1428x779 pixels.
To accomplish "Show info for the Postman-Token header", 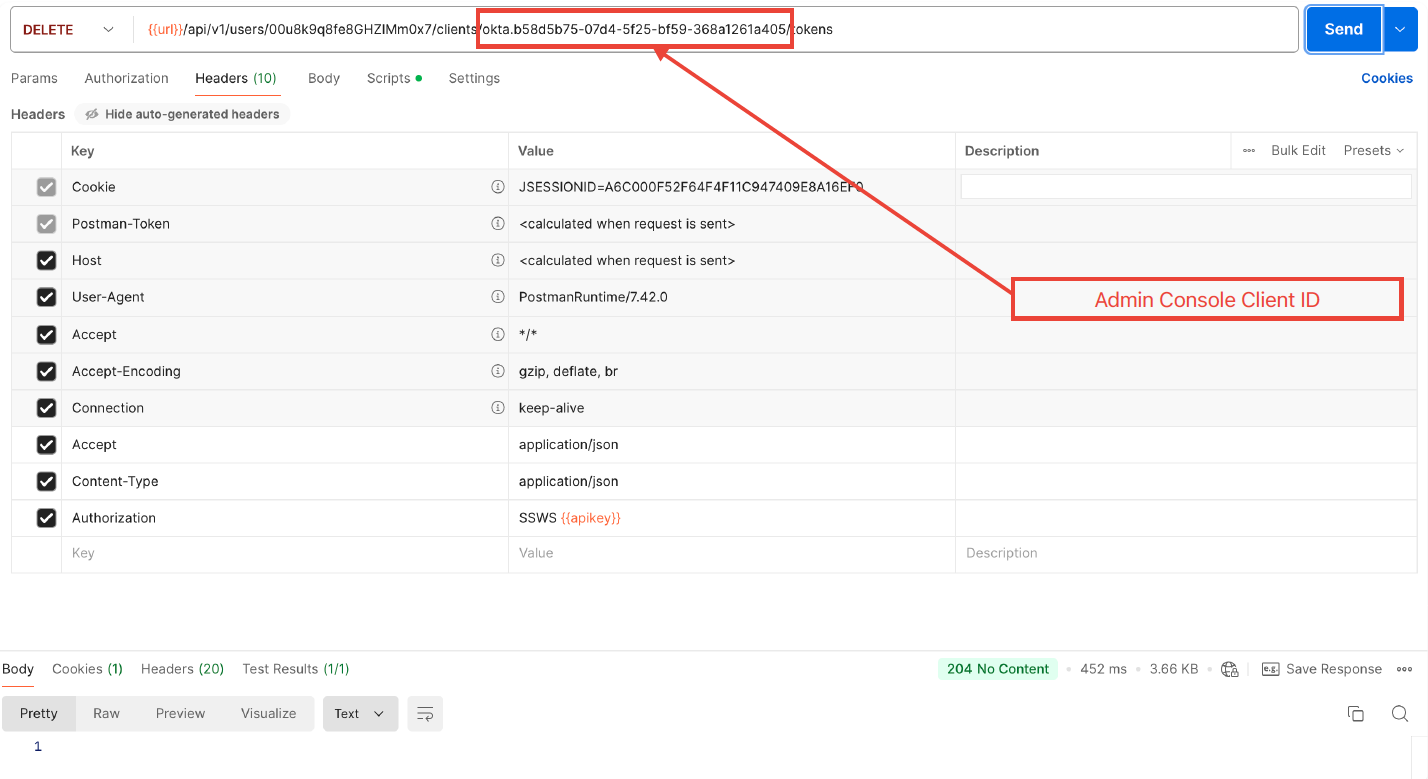I will tap(497, 224).
